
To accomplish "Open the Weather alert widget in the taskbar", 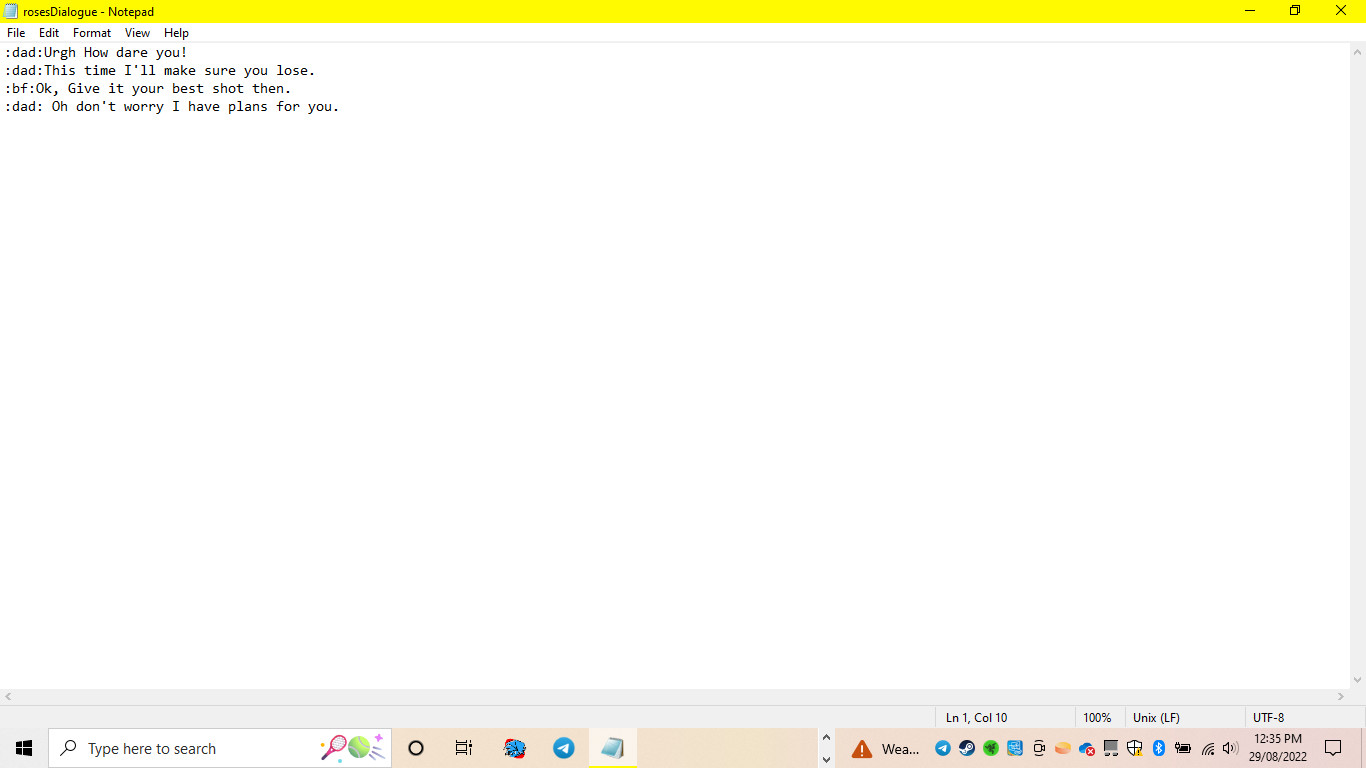I will click(885, 748).
